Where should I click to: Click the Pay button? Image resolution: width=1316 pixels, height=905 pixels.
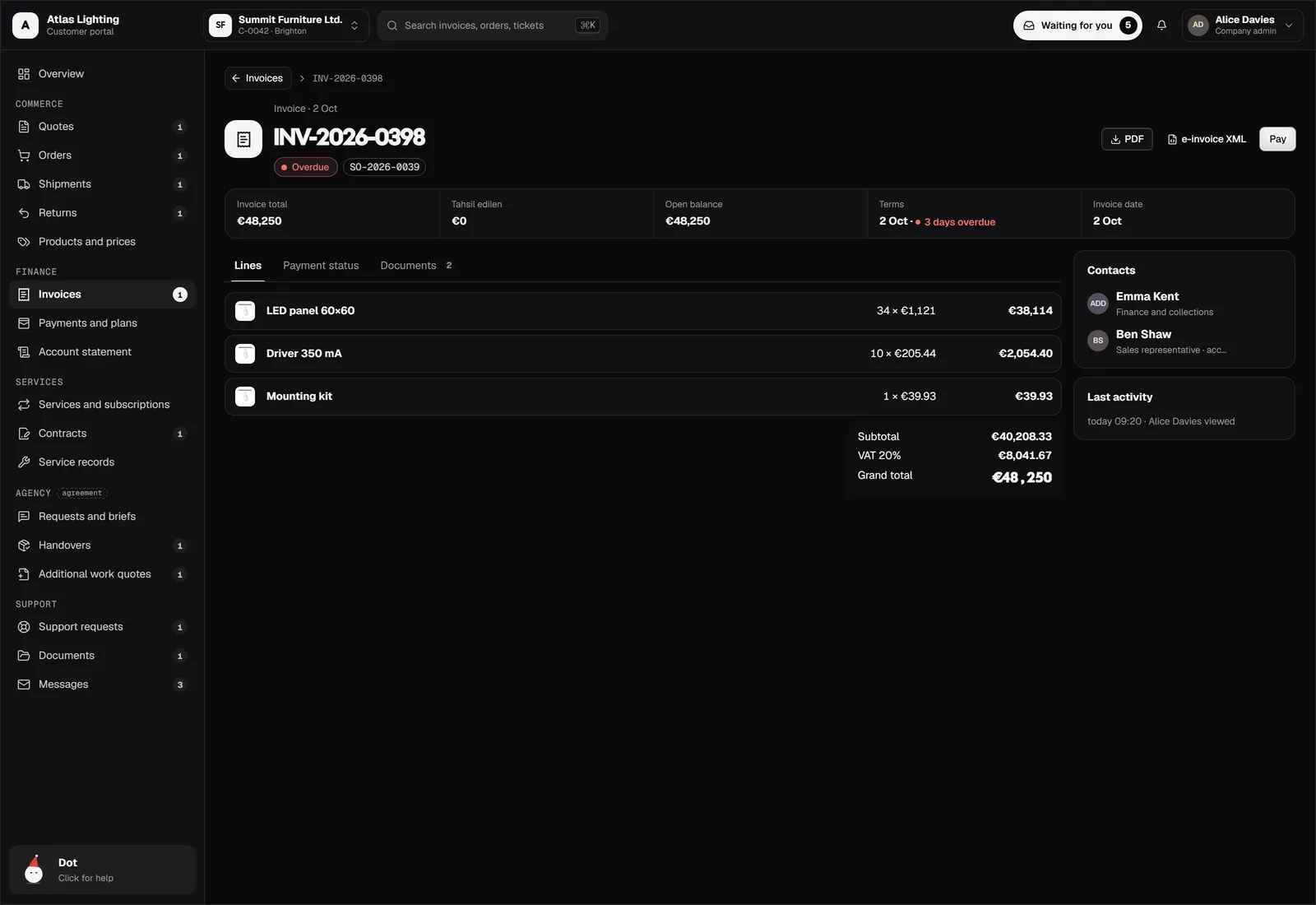click(x=1277, y=139)
